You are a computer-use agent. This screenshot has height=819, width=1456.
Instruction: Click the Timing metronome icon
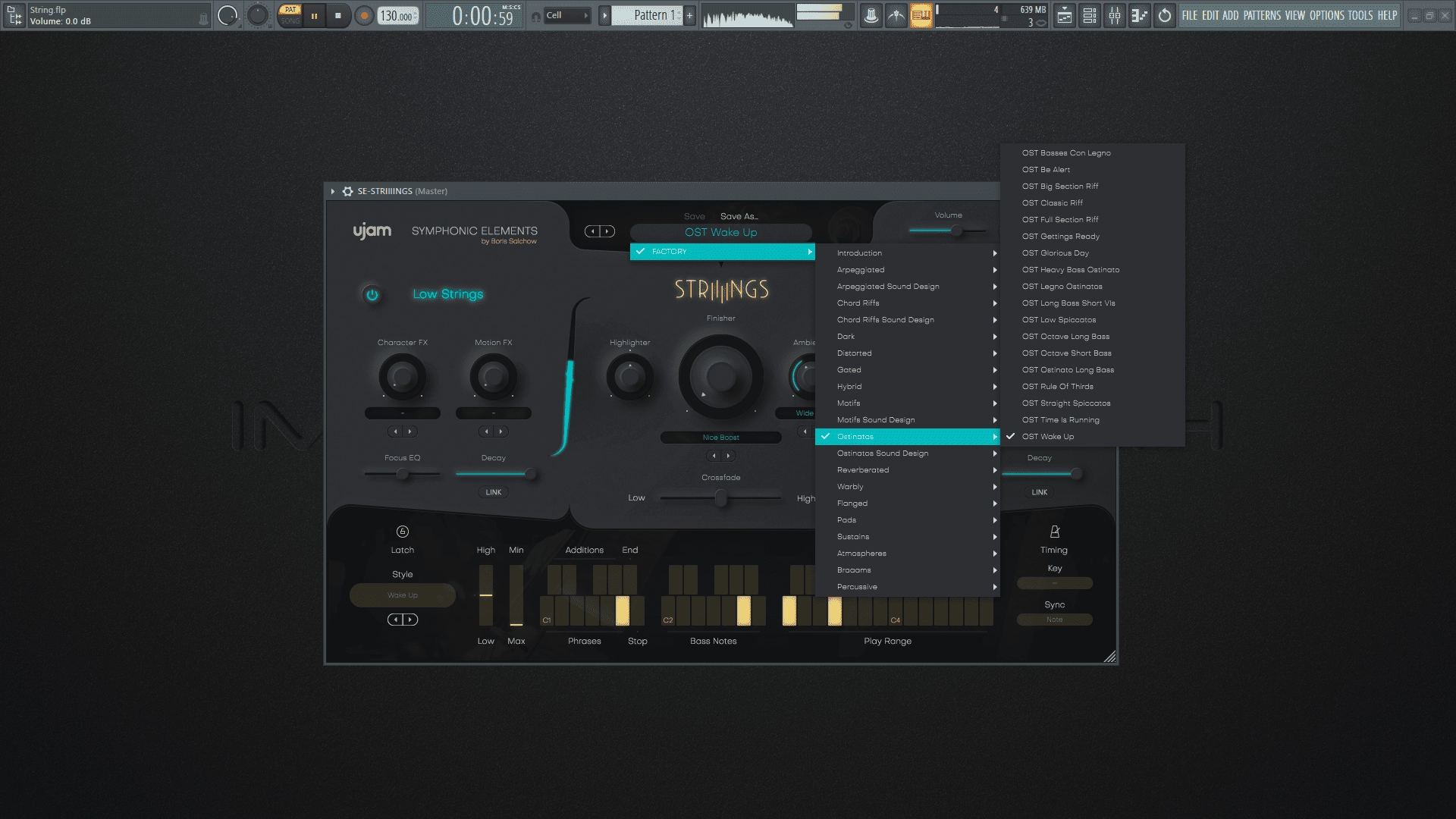click(x=1054, y=532)
